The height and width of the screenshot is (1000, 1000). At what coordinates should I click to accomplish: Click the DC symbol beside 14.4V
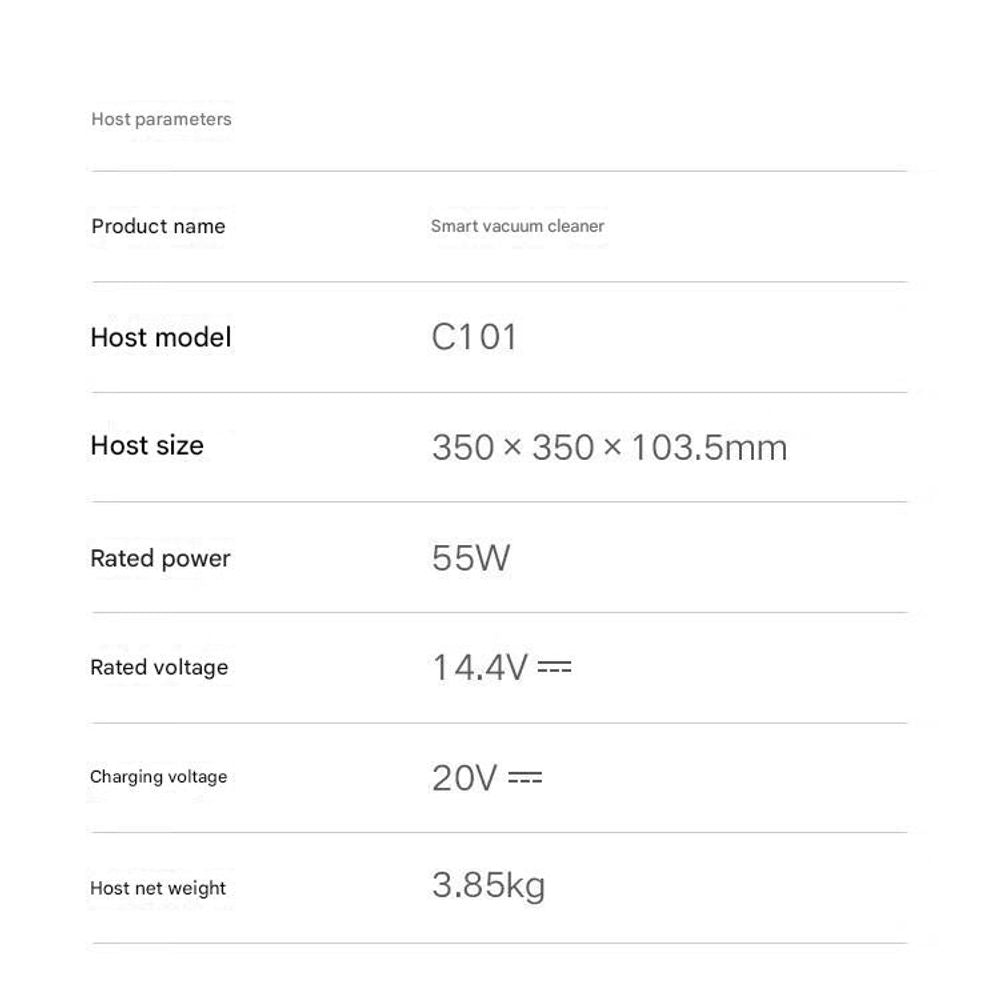[x=554, y=667]
